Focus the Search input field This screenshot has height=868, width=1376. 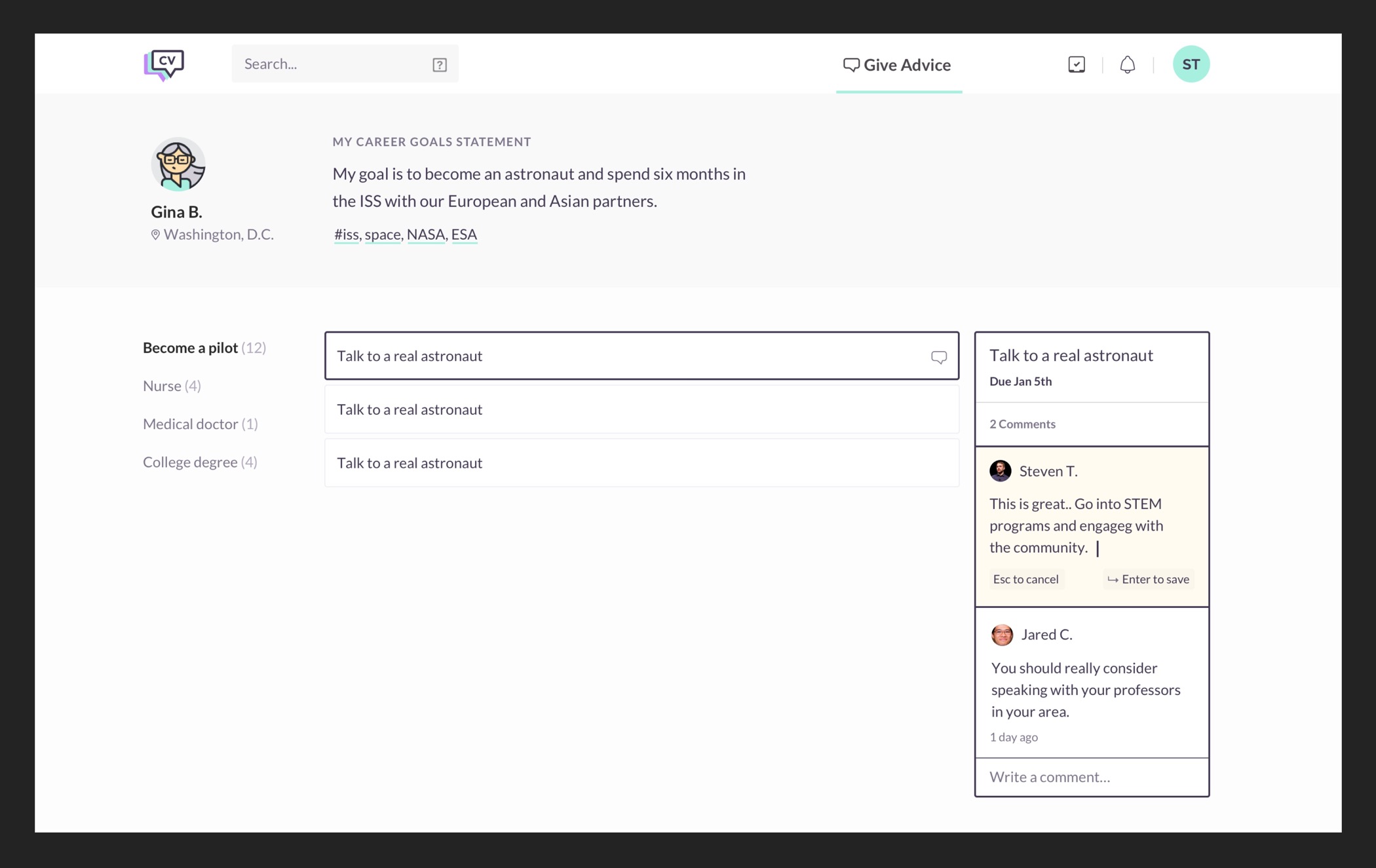coord(331,64)
